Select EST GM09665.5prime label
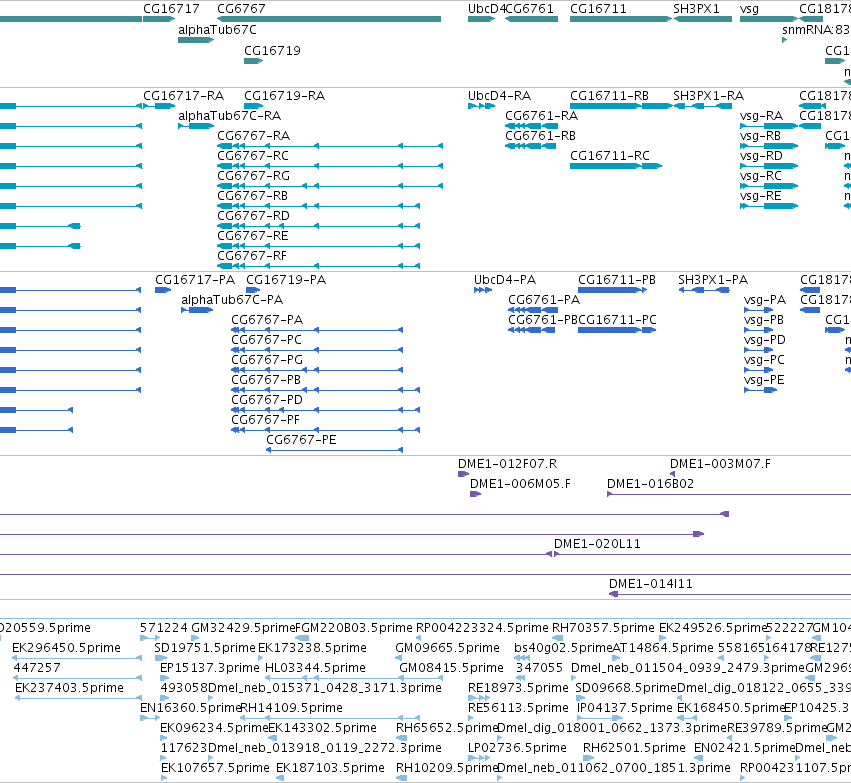Screen dimensions: 851x783 (447, 648)
